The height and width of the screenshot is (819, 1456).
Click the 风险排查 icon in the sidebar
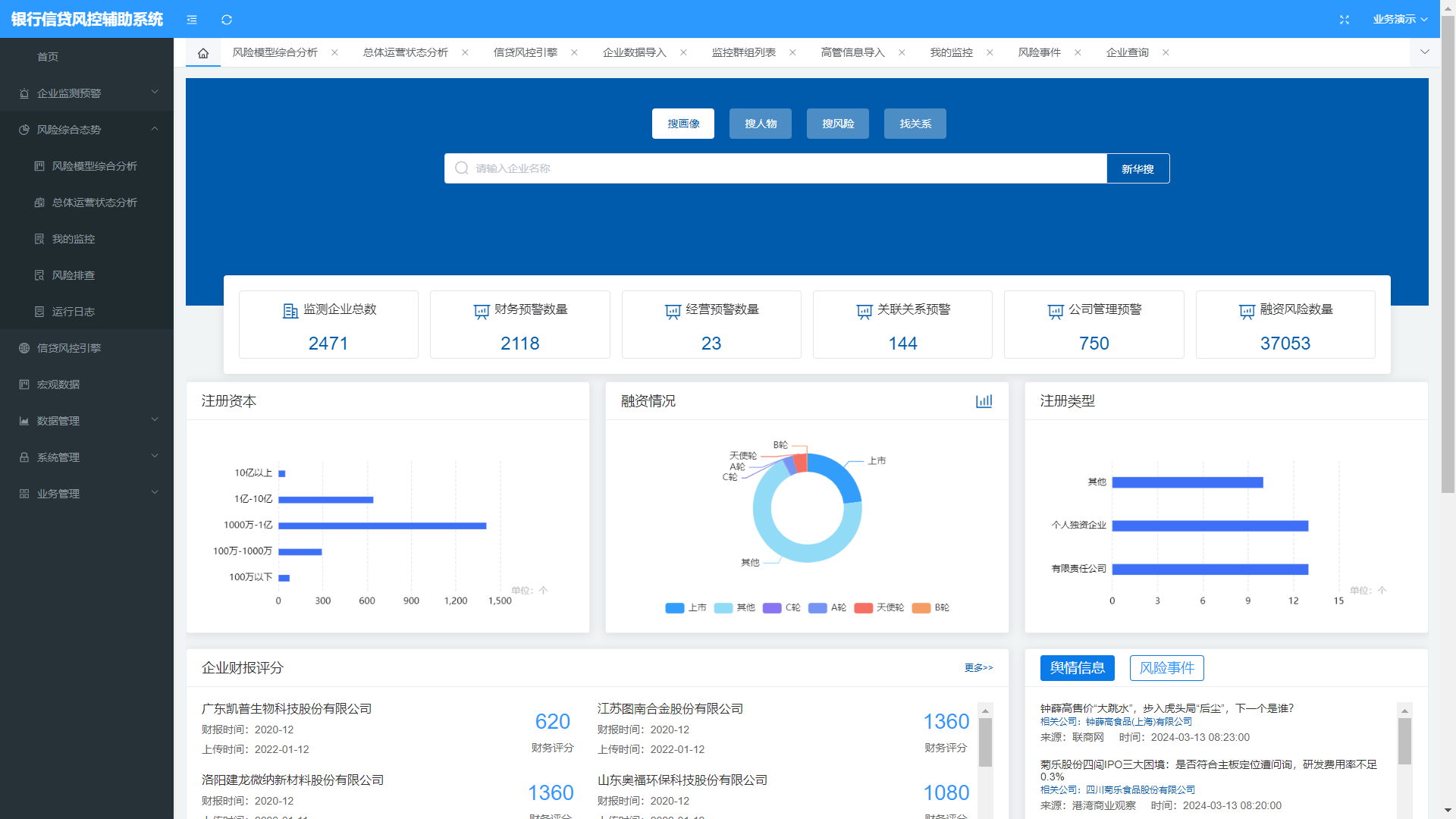click(39, 275)
